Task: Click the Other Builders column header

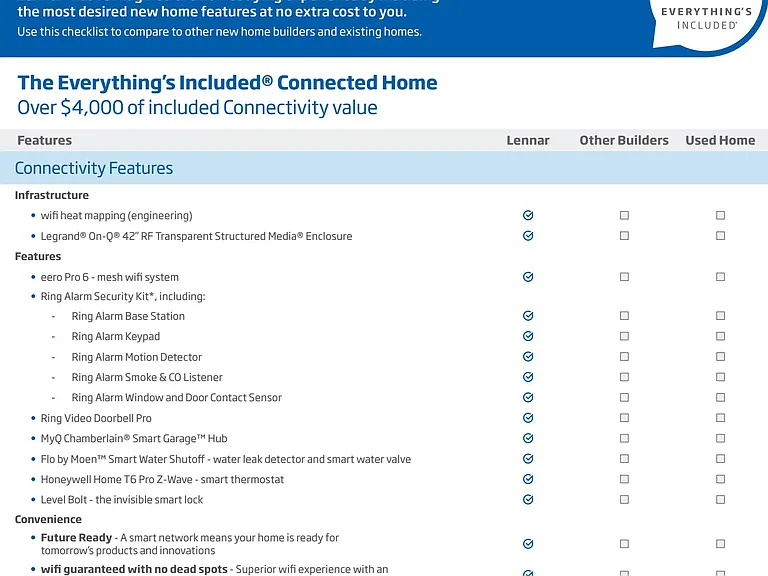Action: [624, 141]
